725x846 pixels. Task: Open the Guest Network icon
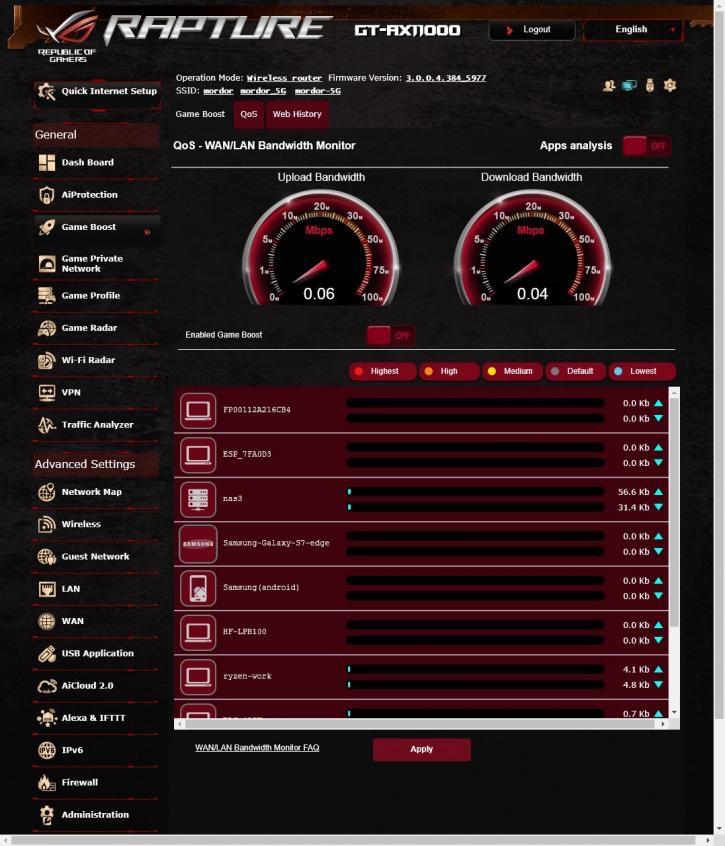pyautogui.click(x=47, y=557)
